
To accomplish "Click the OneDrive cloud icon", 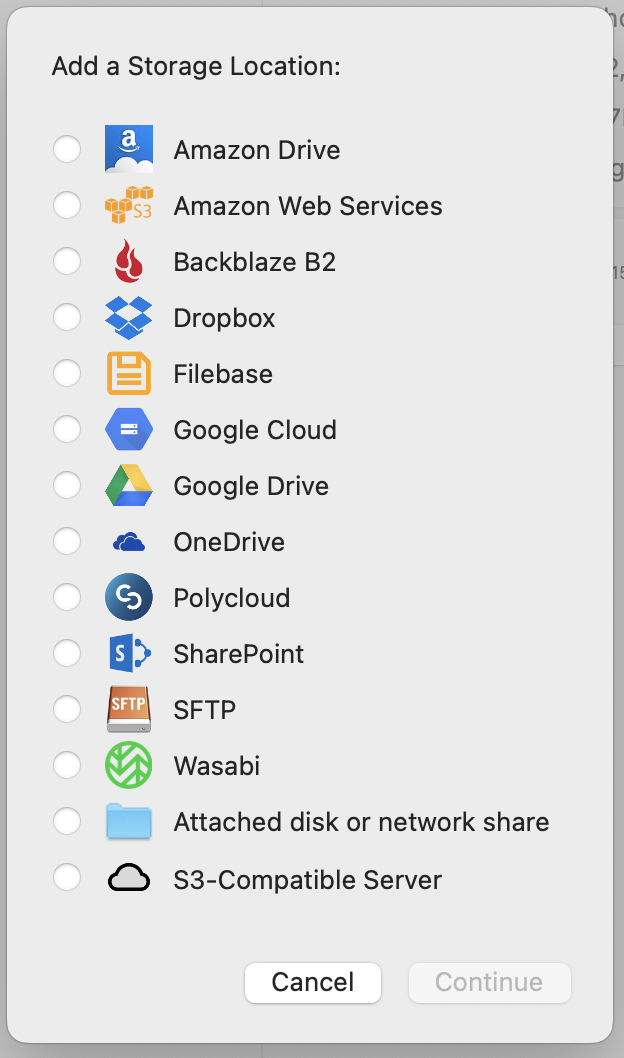I will [x=129, y=542].
